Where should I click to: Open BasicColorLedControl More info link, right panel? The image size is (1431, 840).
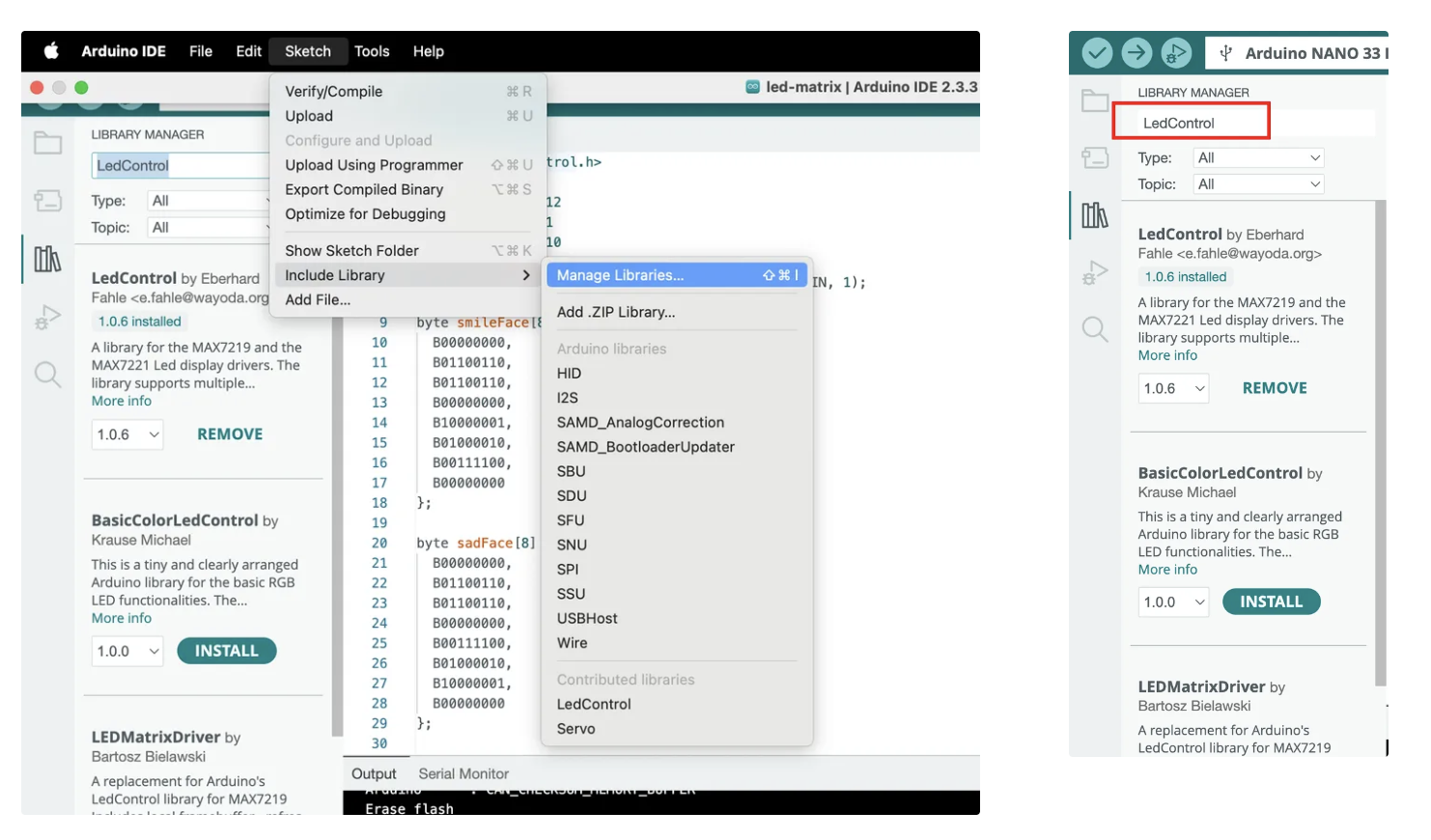click(1167, 570)
